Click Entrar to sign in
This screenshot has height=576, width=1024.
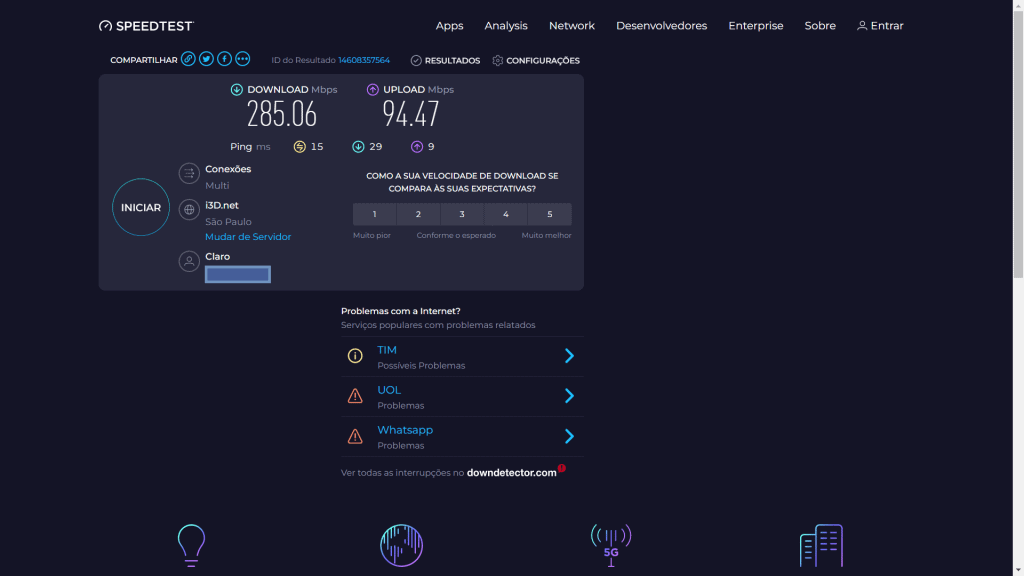880,26
